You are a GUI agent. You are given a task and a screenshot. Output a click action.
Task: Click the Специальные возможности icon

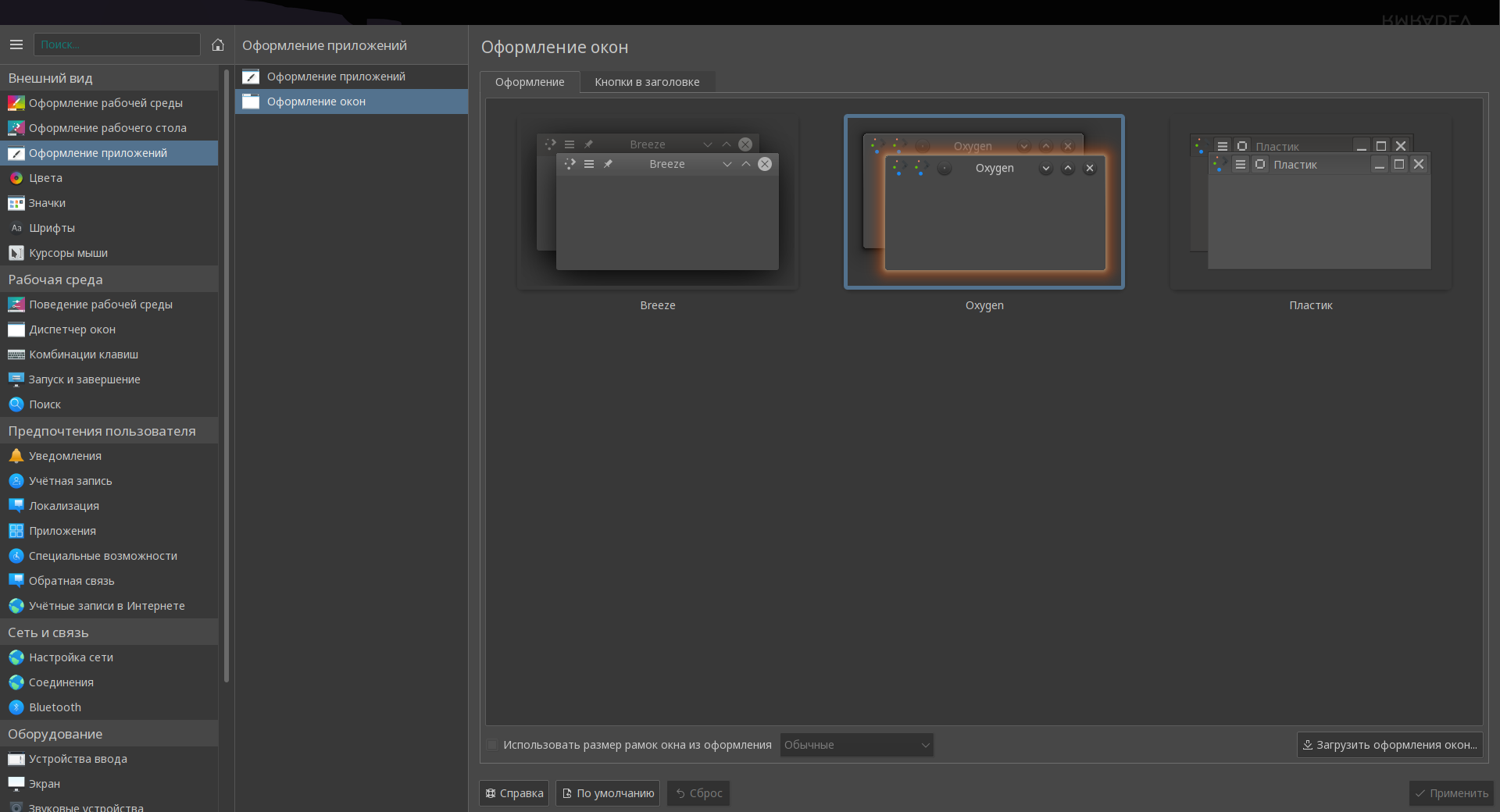click(16, 556)
